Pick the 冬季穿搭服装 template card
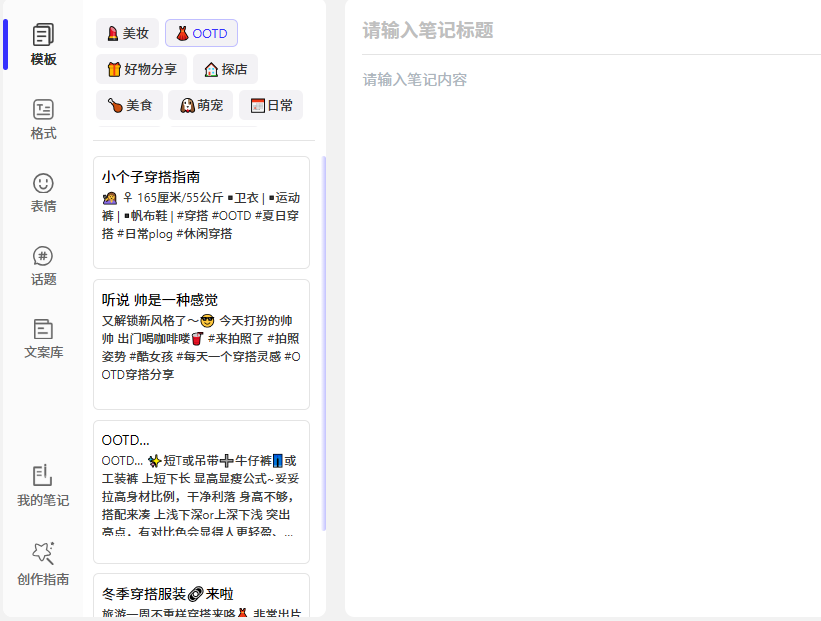The height and width of the screenshot is (621, 821). tap(201, 596)
